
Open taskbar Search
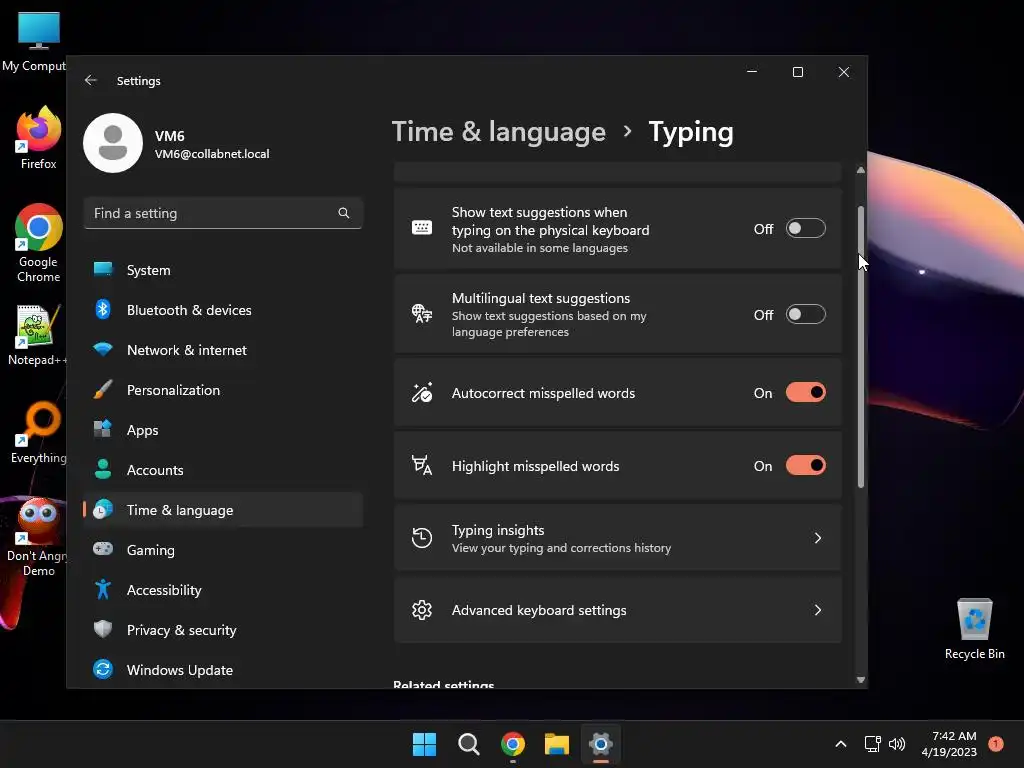468,744
